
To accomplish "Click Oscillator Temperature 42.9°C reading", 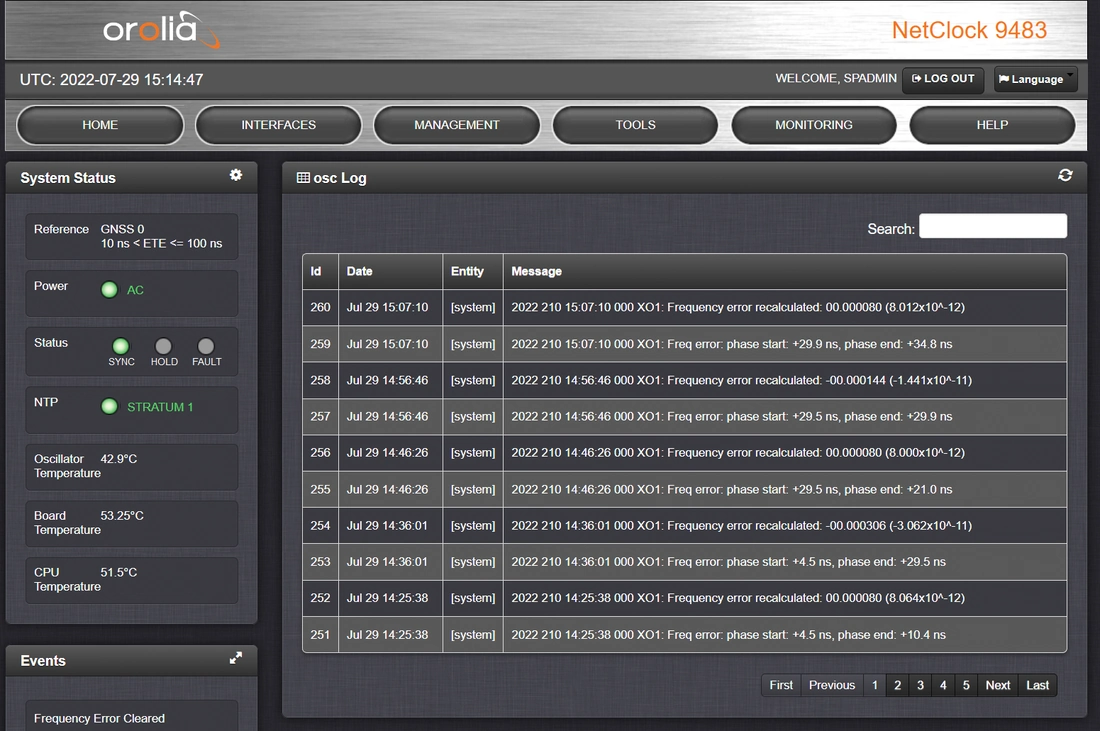I will tap(119, 459).
